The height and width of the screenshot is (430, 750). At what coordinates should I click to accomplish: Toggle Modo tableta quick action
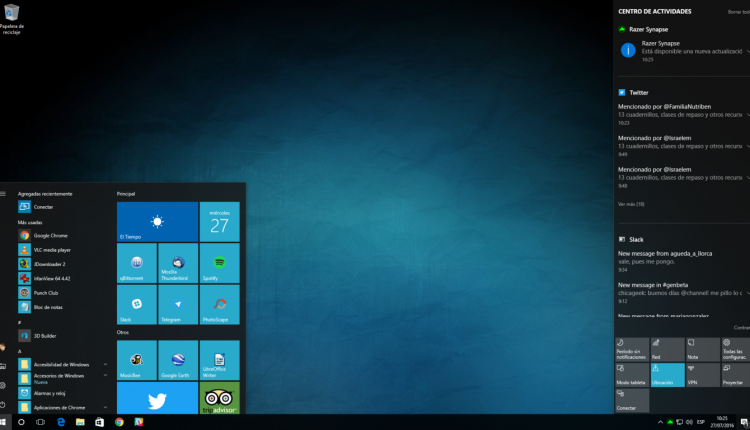[x=632, y=374]
